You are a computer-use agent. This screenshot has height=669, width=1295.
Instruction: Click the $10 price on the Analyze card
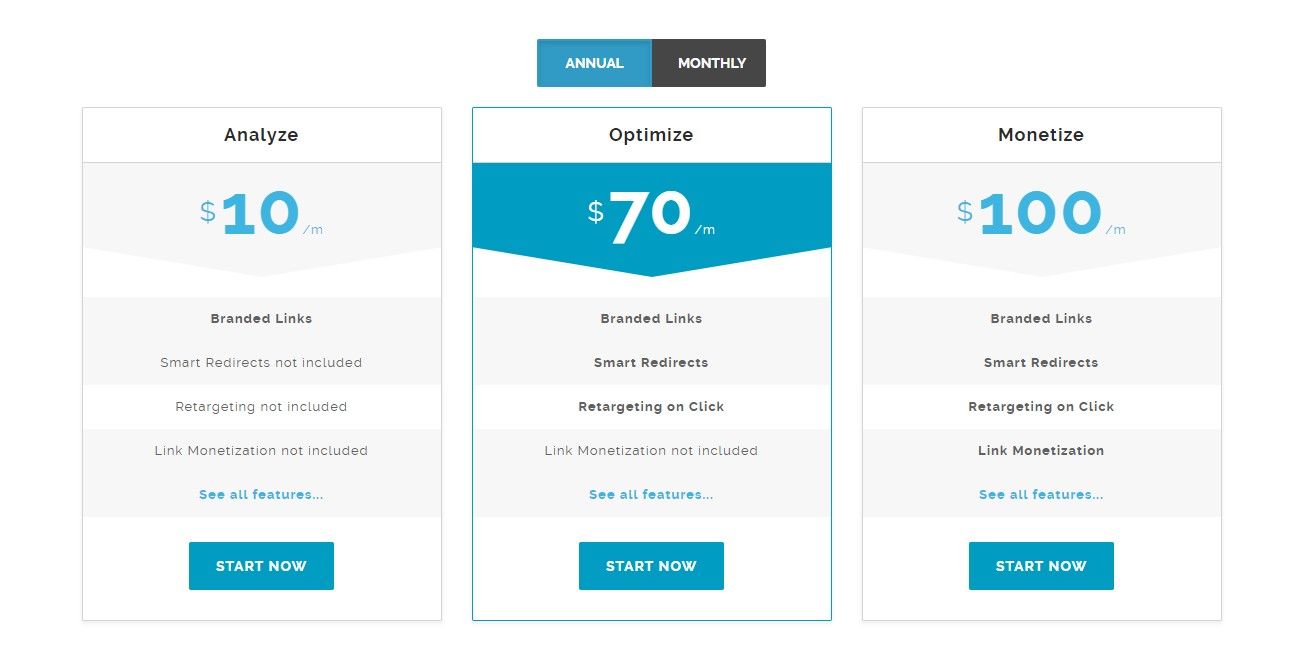click(261, 212)
